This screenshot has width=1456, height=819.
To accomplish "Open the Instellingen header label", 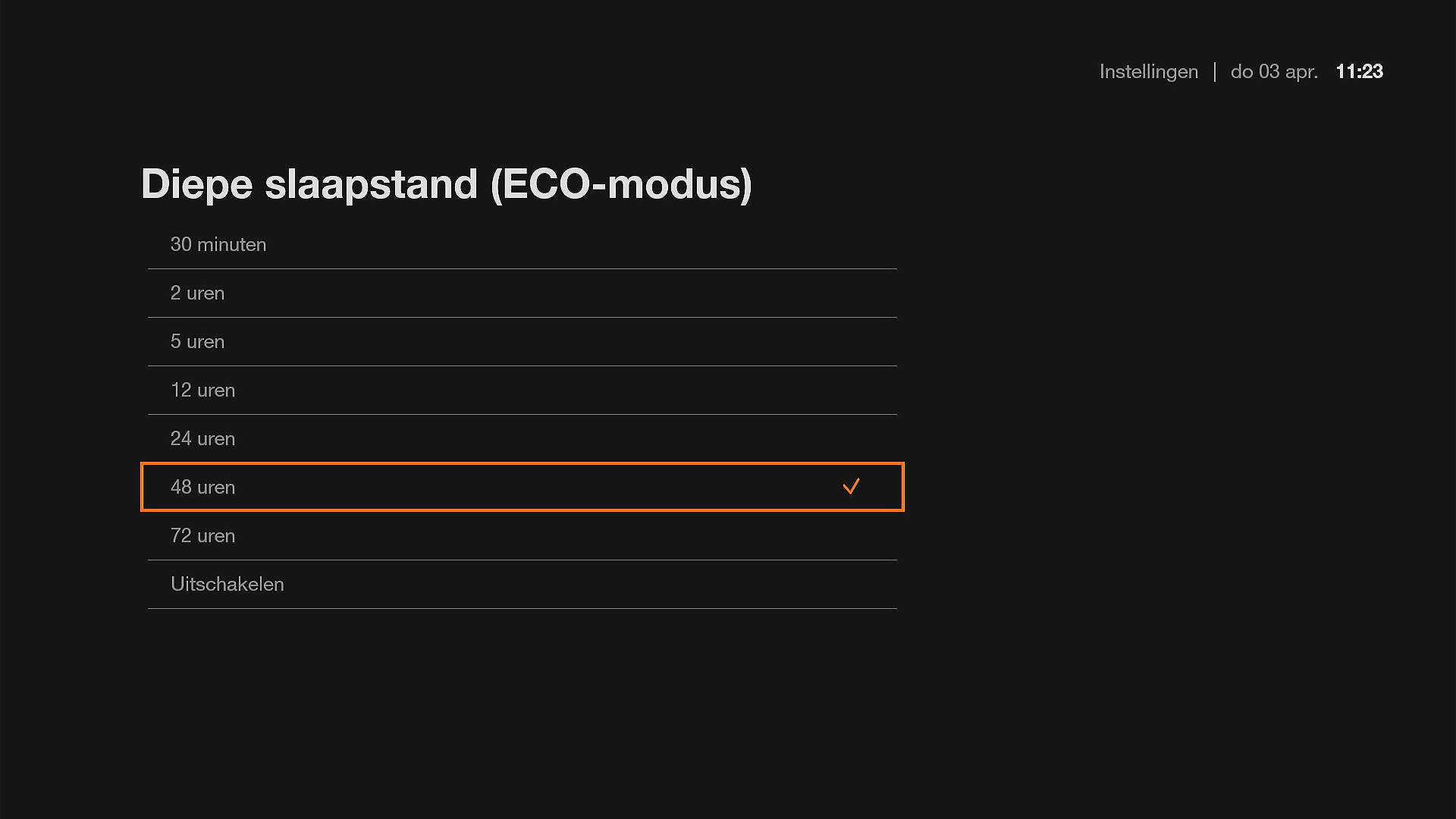I will pyautogui.click(x=1148, y=71).
